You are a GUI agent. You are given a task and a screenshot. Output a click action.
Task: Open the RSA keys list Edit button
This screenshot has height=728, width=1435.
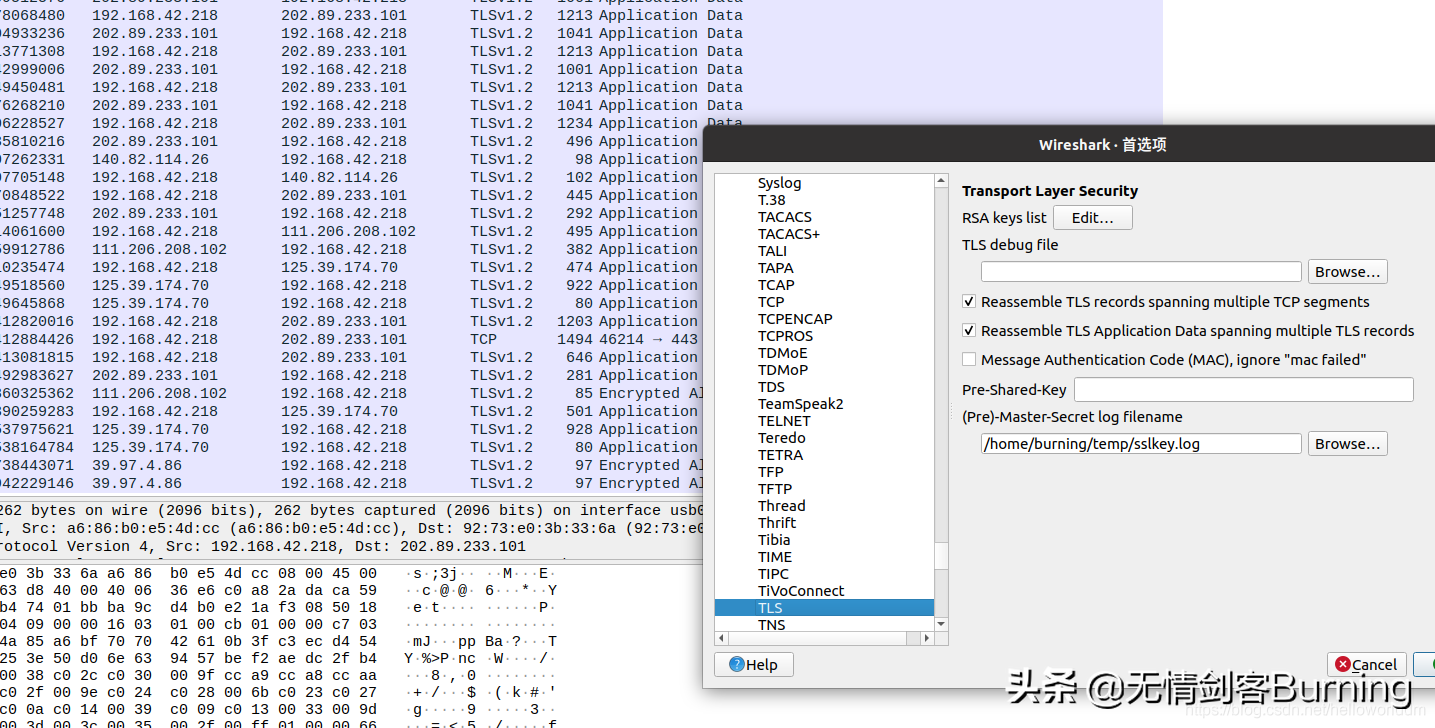coord(1092,218)
